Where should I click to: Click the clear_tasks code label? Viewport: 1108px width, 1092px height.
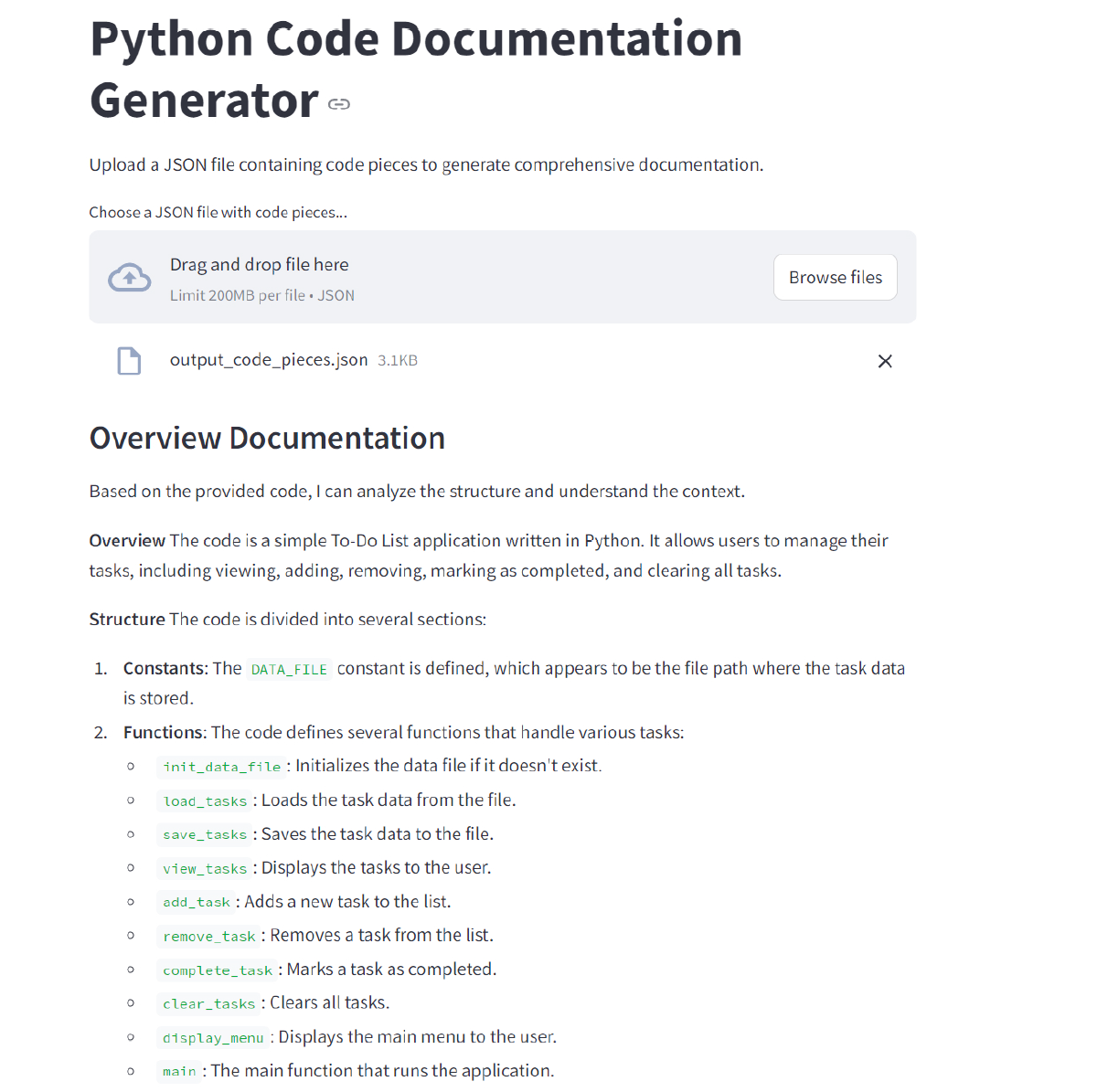[x=209, y=1003]
